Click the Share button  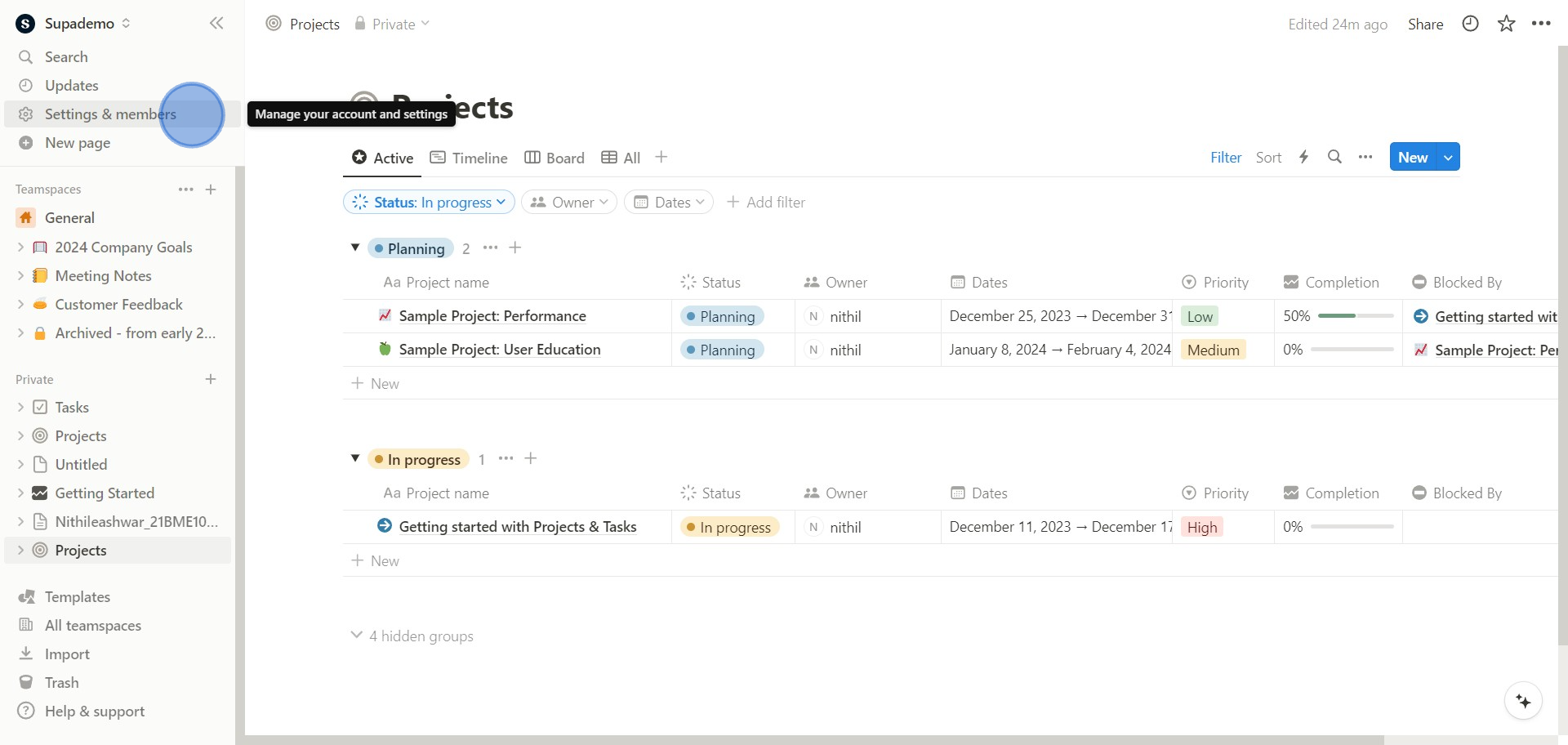tap(1425, 24)
